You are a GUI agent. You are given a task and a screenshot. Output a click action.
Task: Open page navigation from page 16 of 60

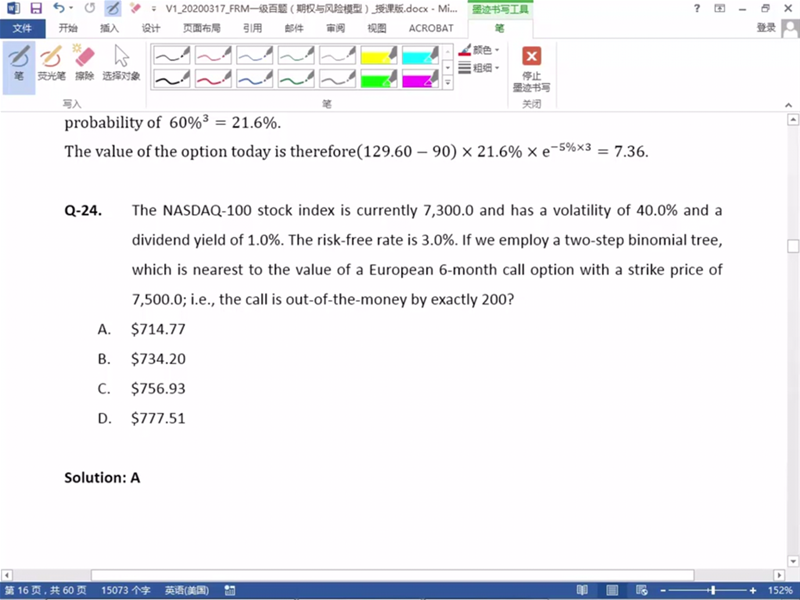coord(45,590)
